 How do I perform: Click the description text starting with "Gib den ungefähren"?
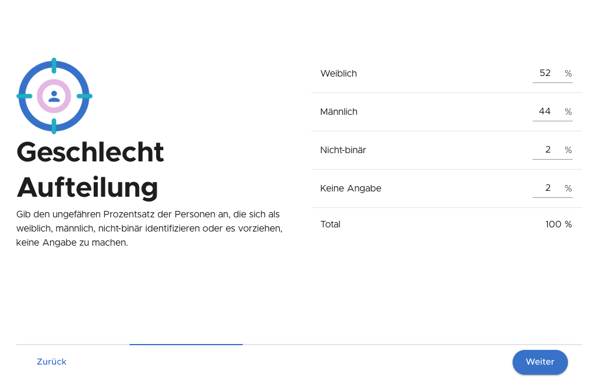coord(149,228)
